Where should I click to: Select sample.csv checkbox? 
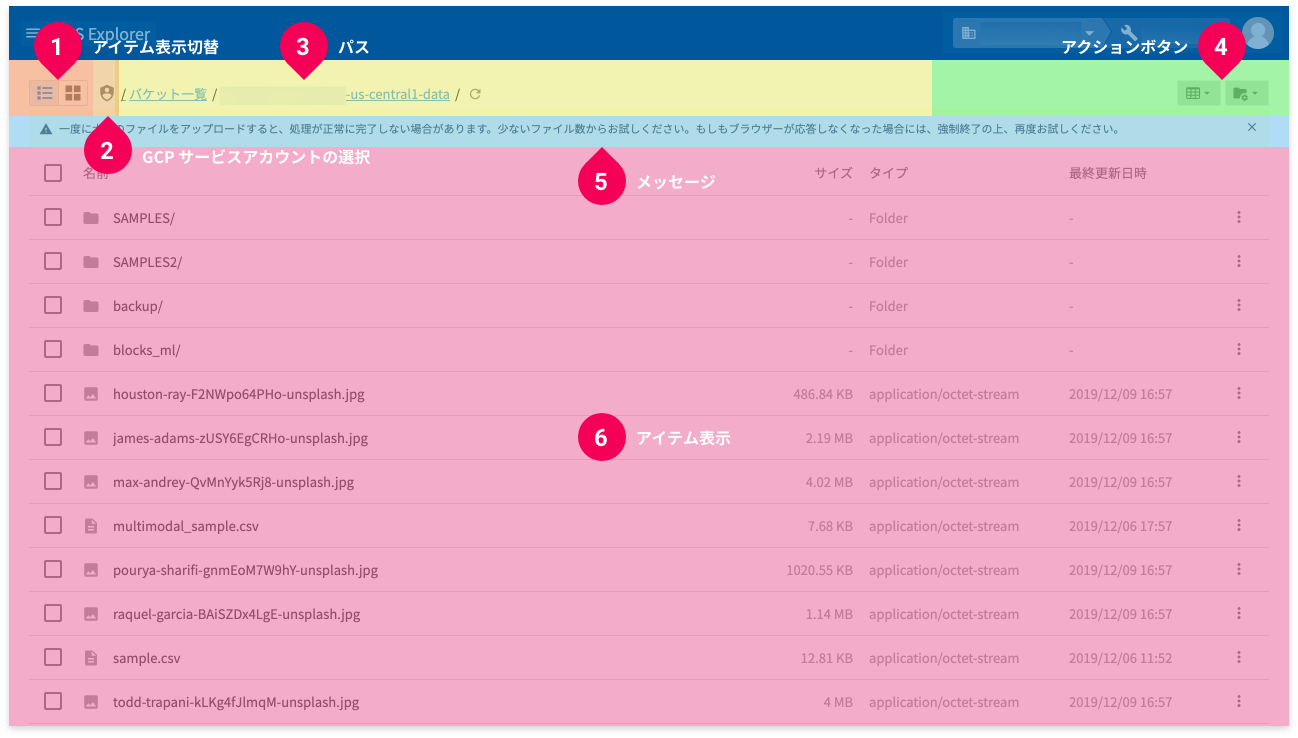pyautogui.click(x=53, y=657)
